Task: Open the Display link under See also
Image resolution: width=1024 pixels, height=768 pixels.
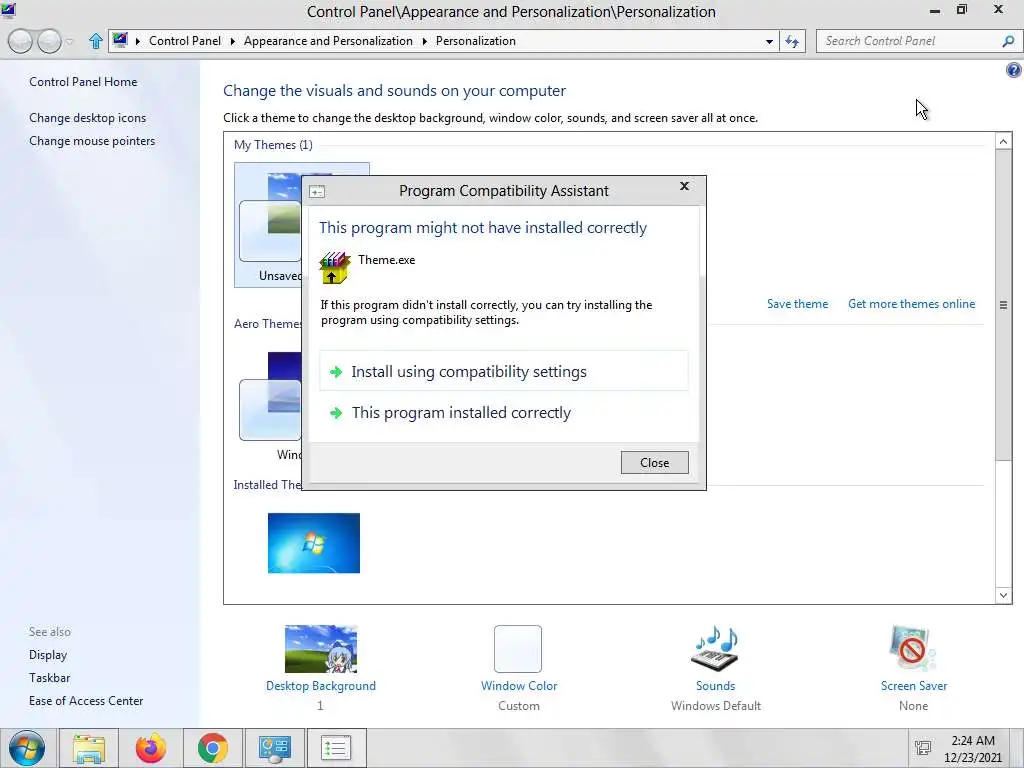Action: coord(48,654)
